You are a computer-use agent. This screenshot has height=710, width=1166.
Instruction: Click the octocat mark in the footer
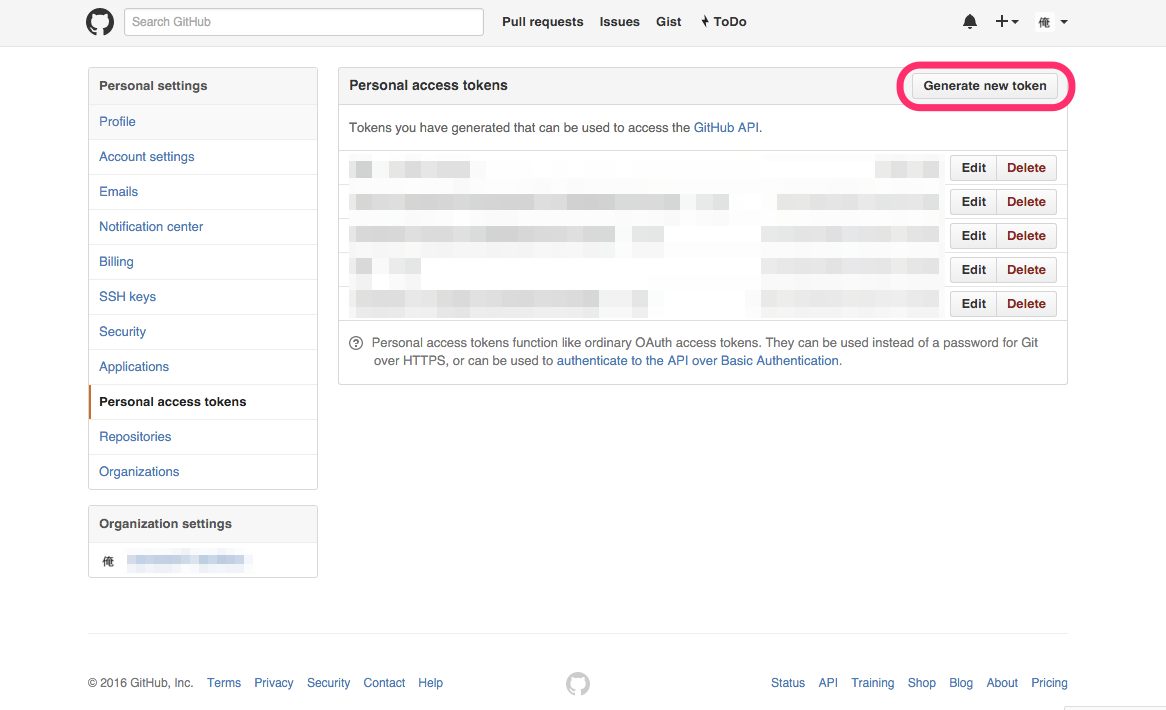pos(577,684)
